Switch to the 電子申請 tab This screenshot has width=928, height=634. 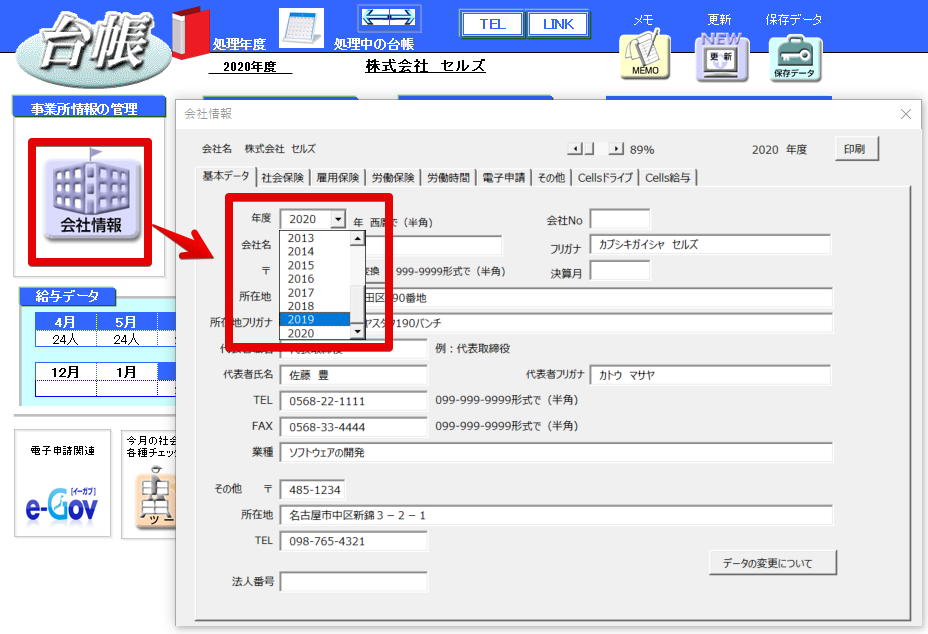click(x=504, y=178)
